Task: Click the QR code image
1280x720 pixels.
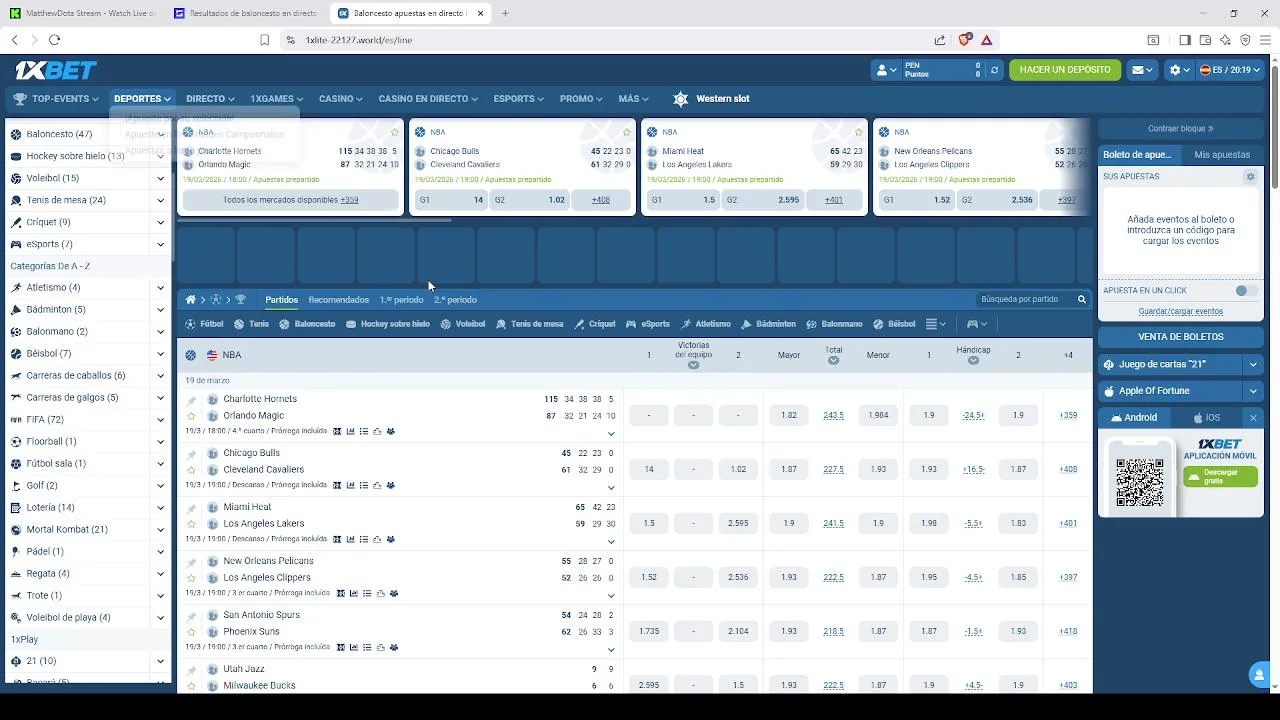Action: [1140, 482]
